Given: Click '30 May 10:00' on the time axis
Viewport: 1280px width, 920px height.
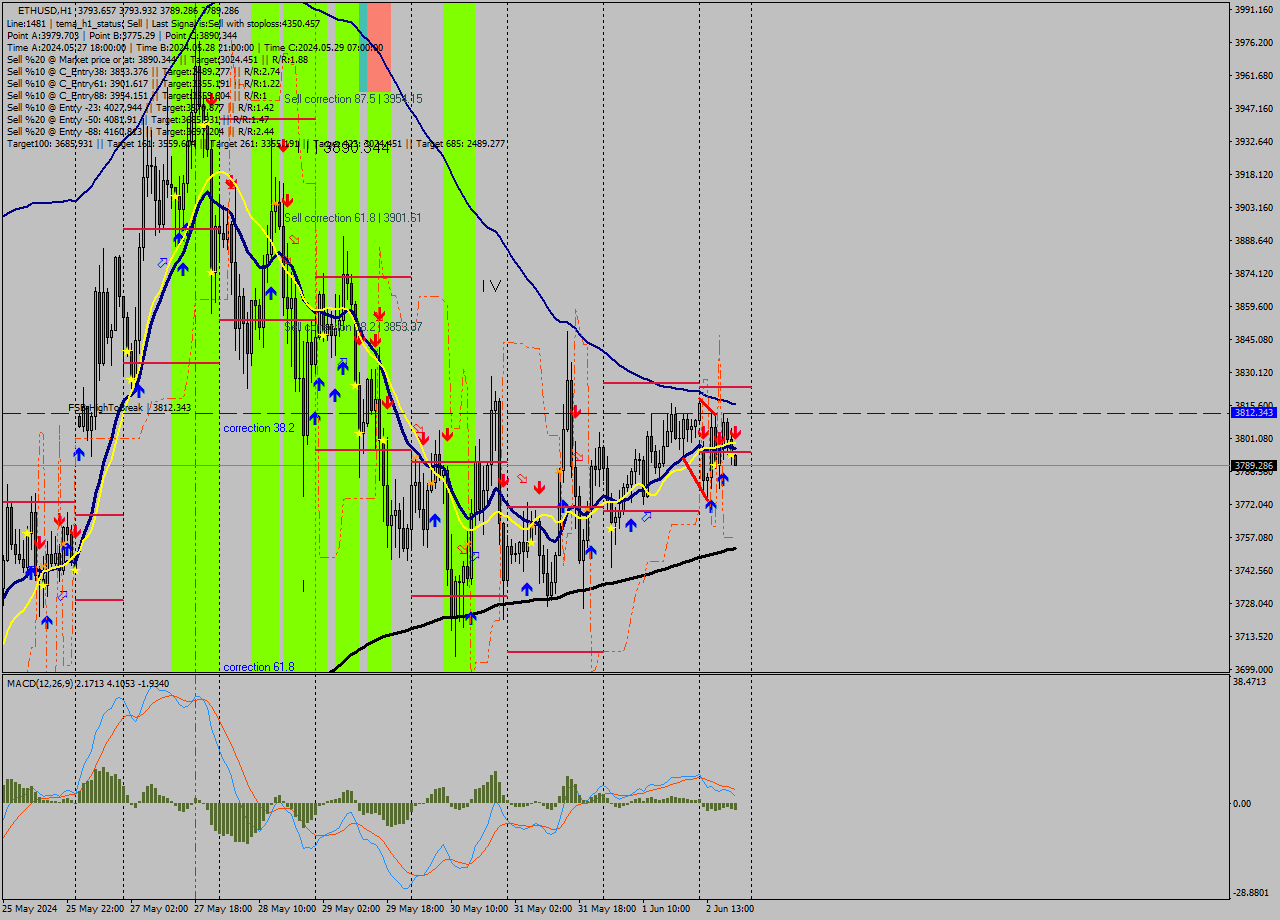Looking at the screenshot, I should point(479,909).
